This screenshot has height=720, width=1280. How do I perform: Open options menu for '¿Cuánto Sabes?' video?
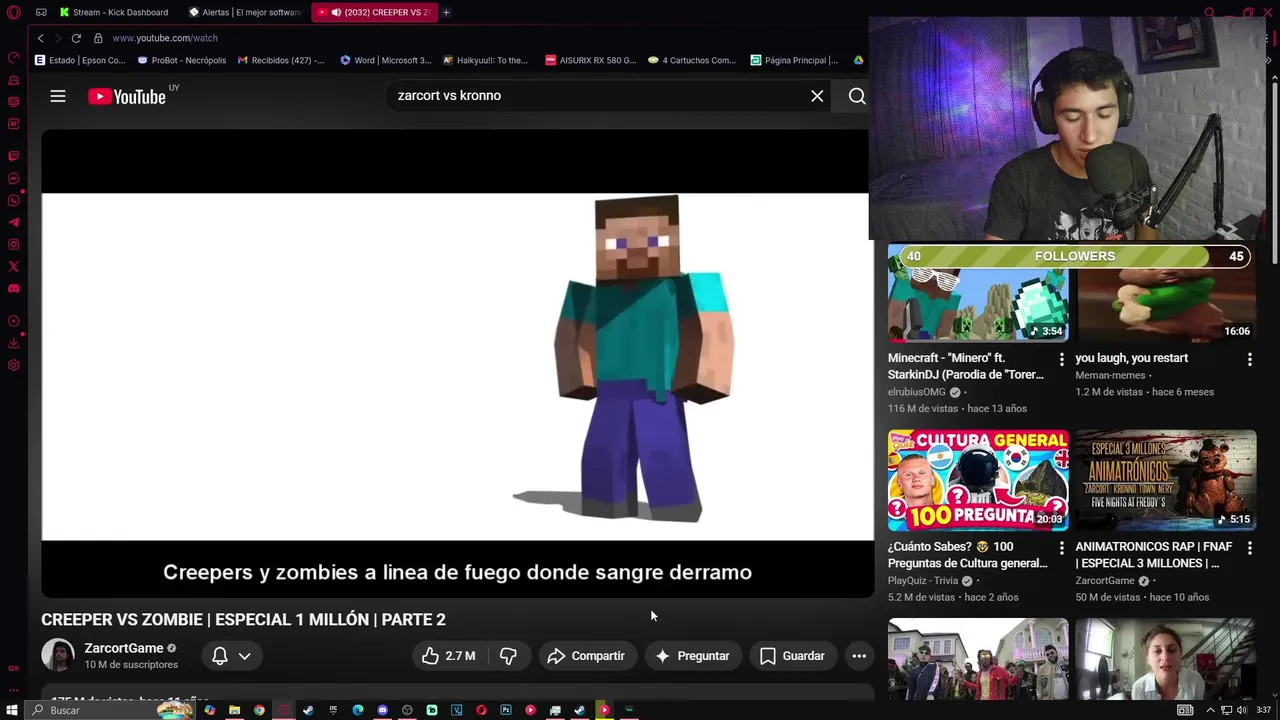pyautogui.click(x=1062, y=548)
